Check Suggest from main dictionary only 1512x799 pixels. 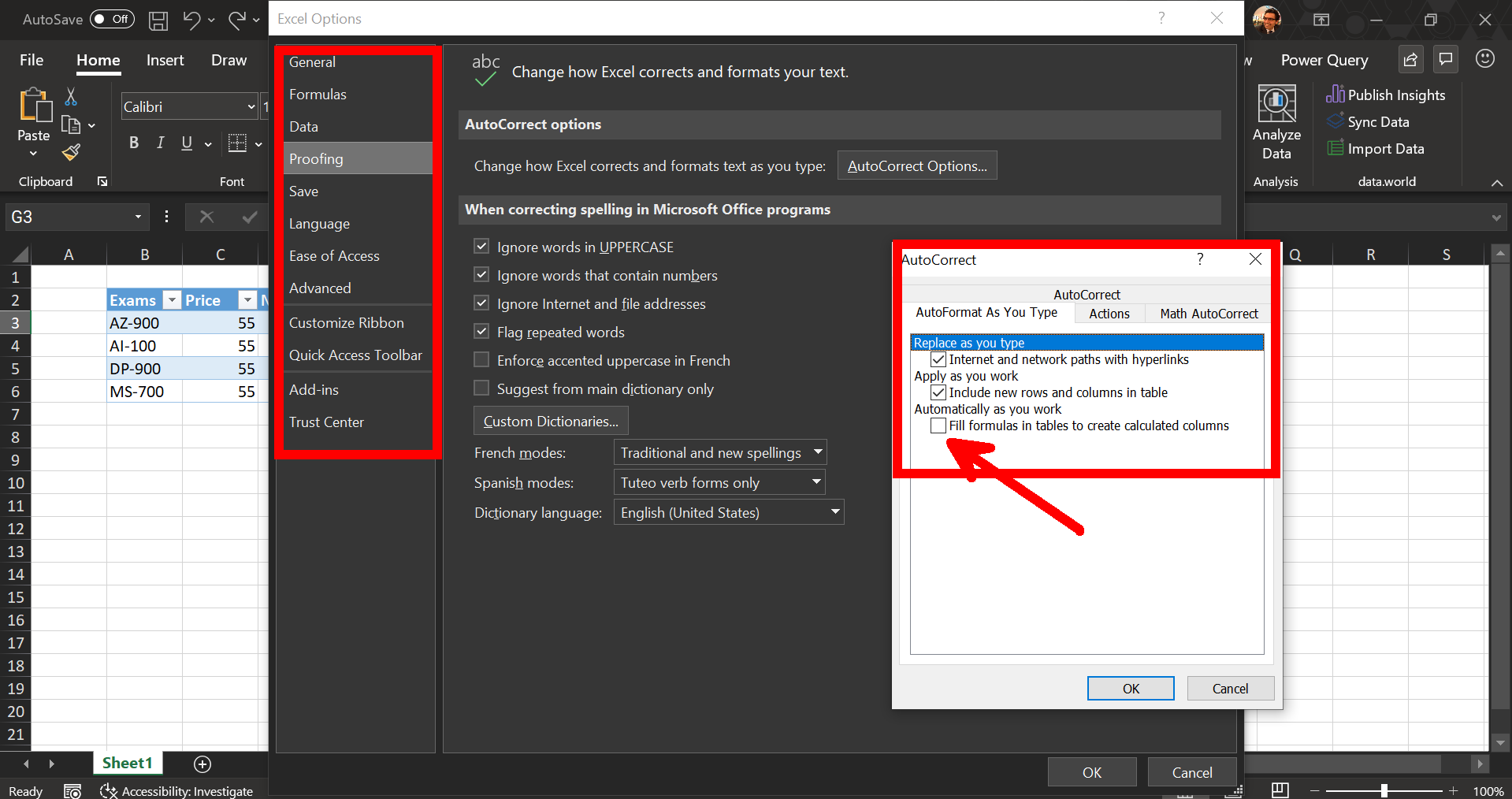click(481, 388)
